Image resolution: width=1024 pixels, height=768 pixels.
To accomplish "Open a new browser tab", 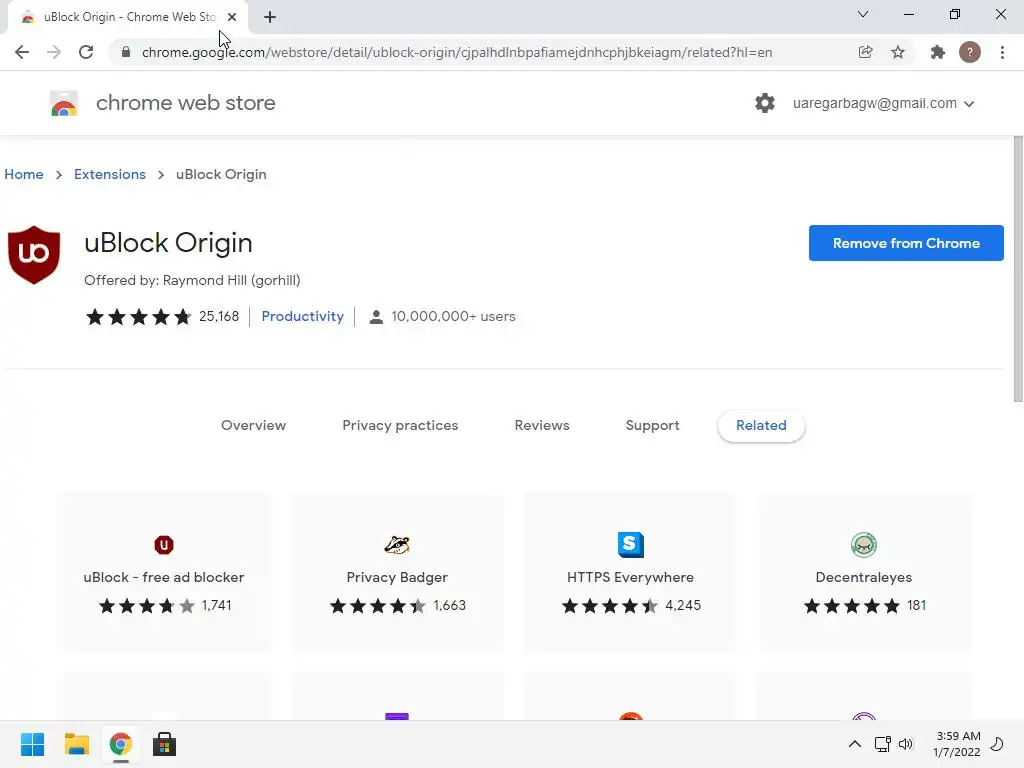I will (x=270, y=17).
